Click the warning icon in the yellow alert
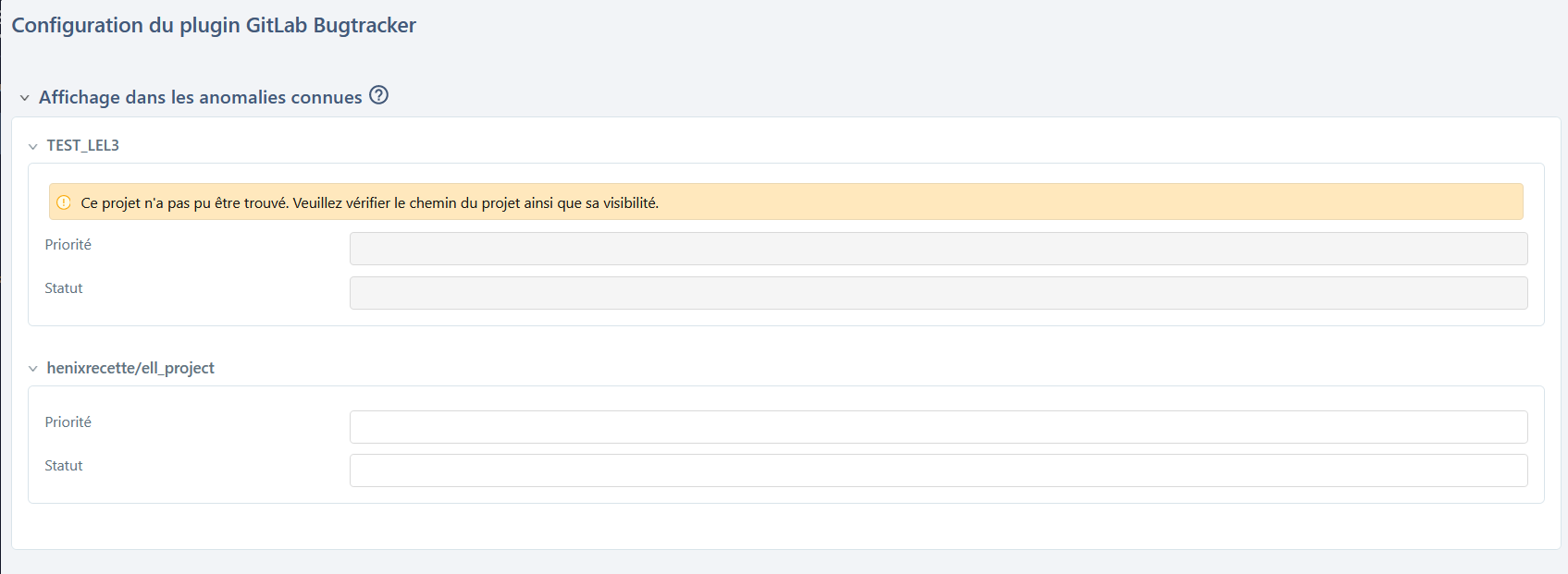The width and height of the screenshot is (1568, 574). click(64, 202)
